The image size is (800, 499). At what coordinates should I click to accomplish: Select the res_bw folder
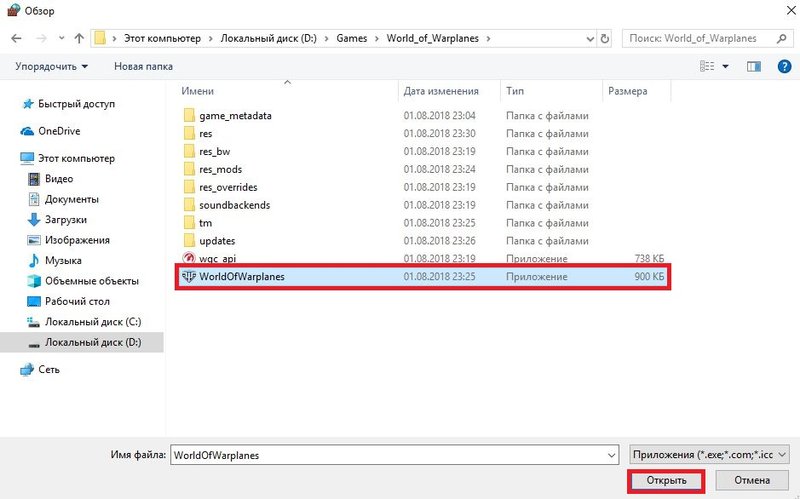coord(214,151)
